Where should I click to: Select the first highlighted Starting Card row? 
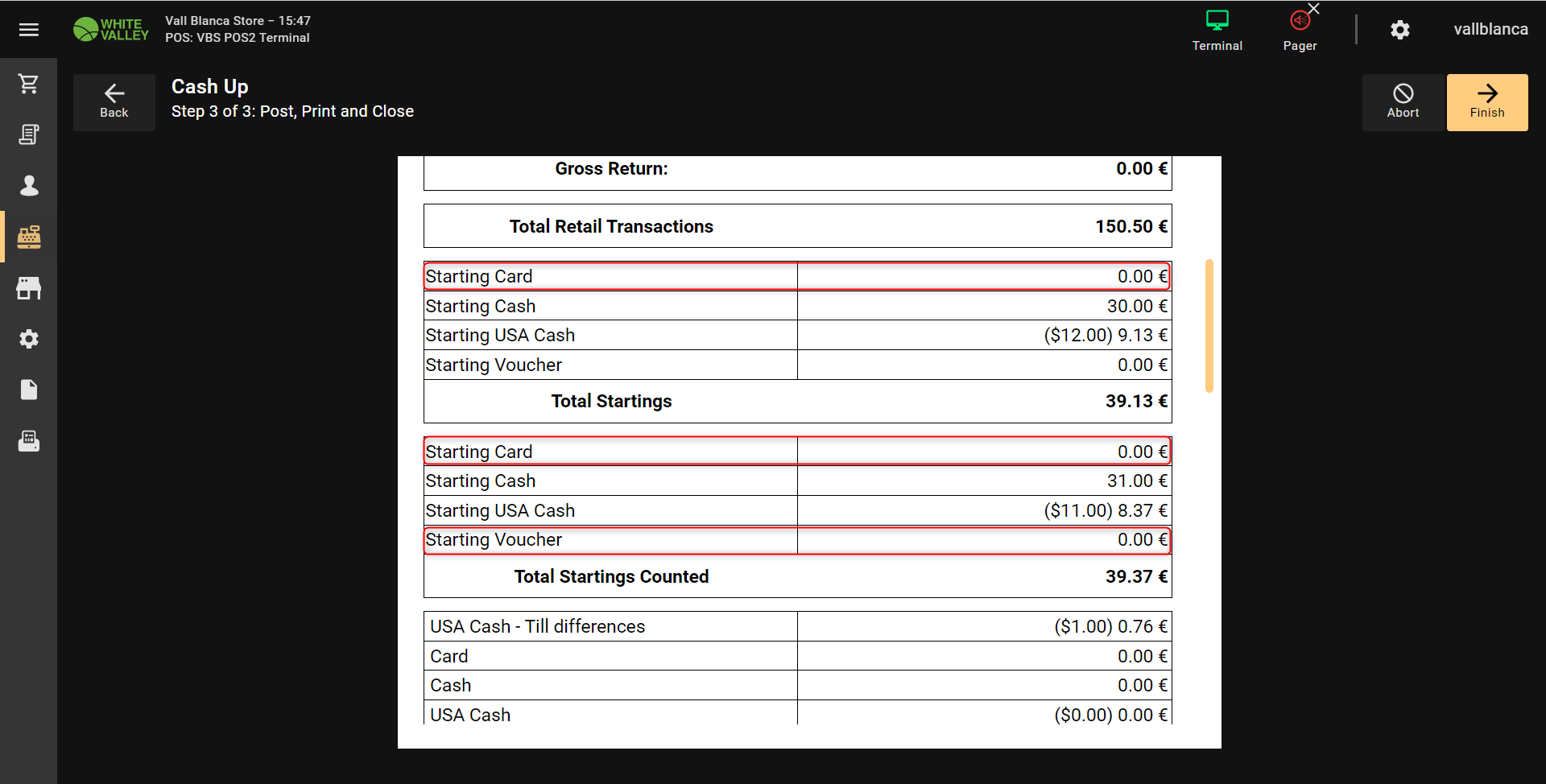pos(797,276)
